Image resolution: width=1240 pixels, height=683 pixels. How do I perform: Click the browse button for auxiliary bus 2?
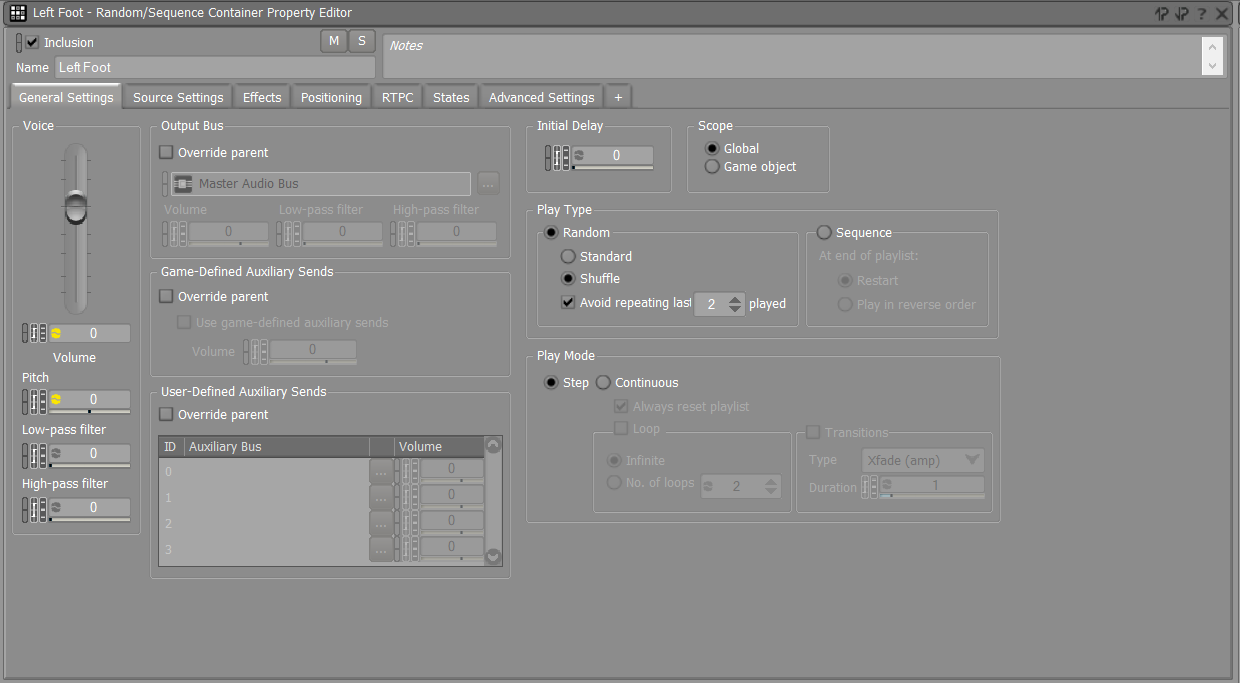pos(381,524)
